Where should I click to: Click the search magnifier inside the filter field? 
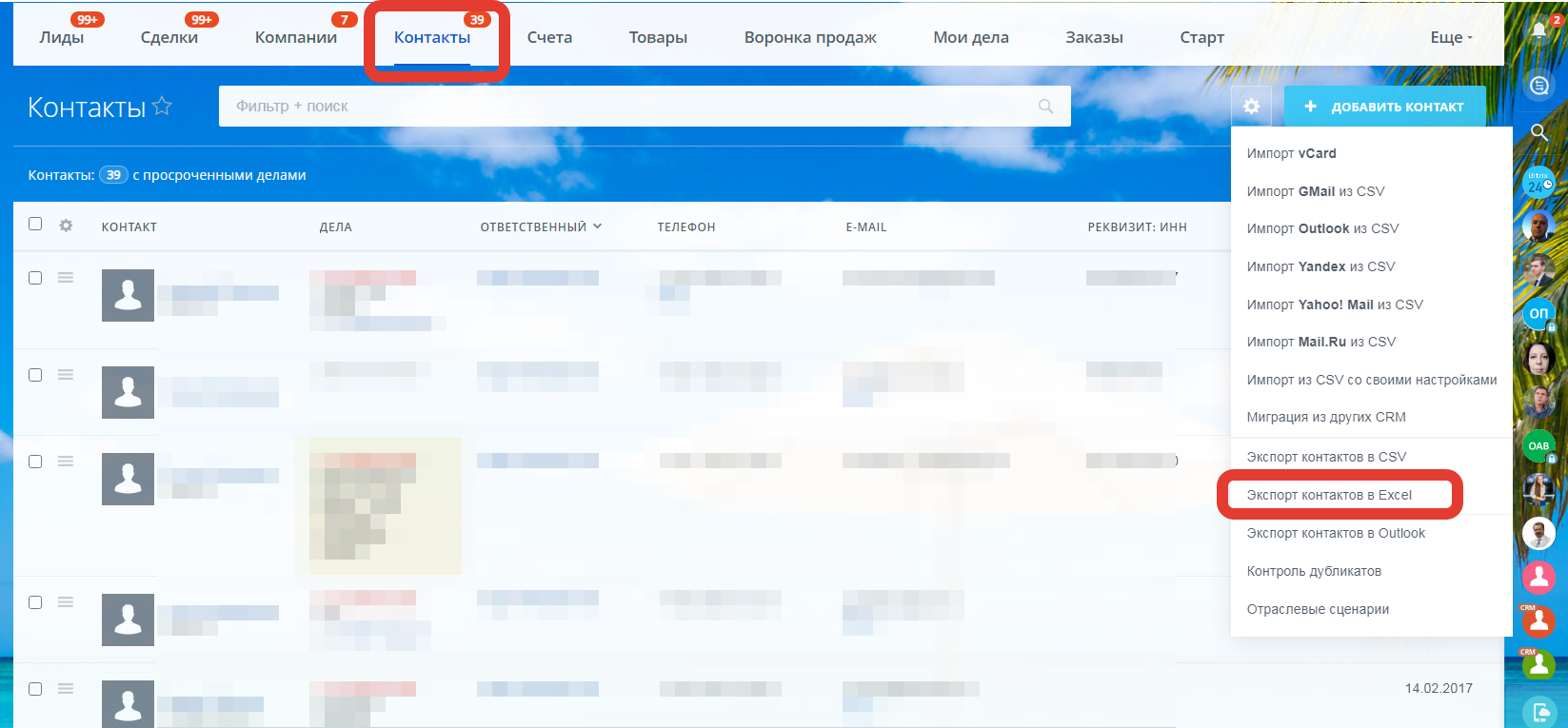pos(1045,107)
